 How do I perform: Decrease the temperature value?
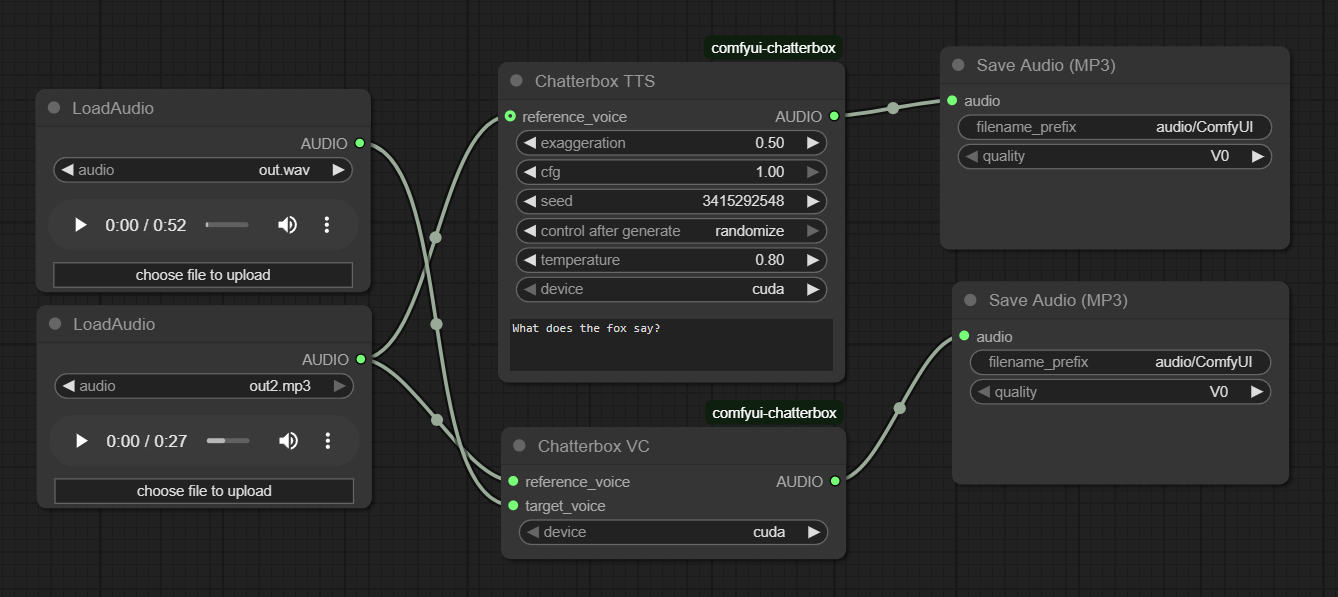click(x=530, y=260)
